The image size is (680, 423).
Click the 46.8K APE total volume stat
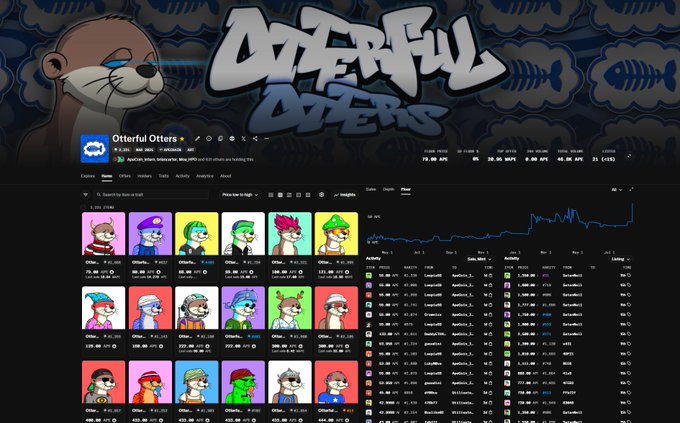click(x=570, y=156)
